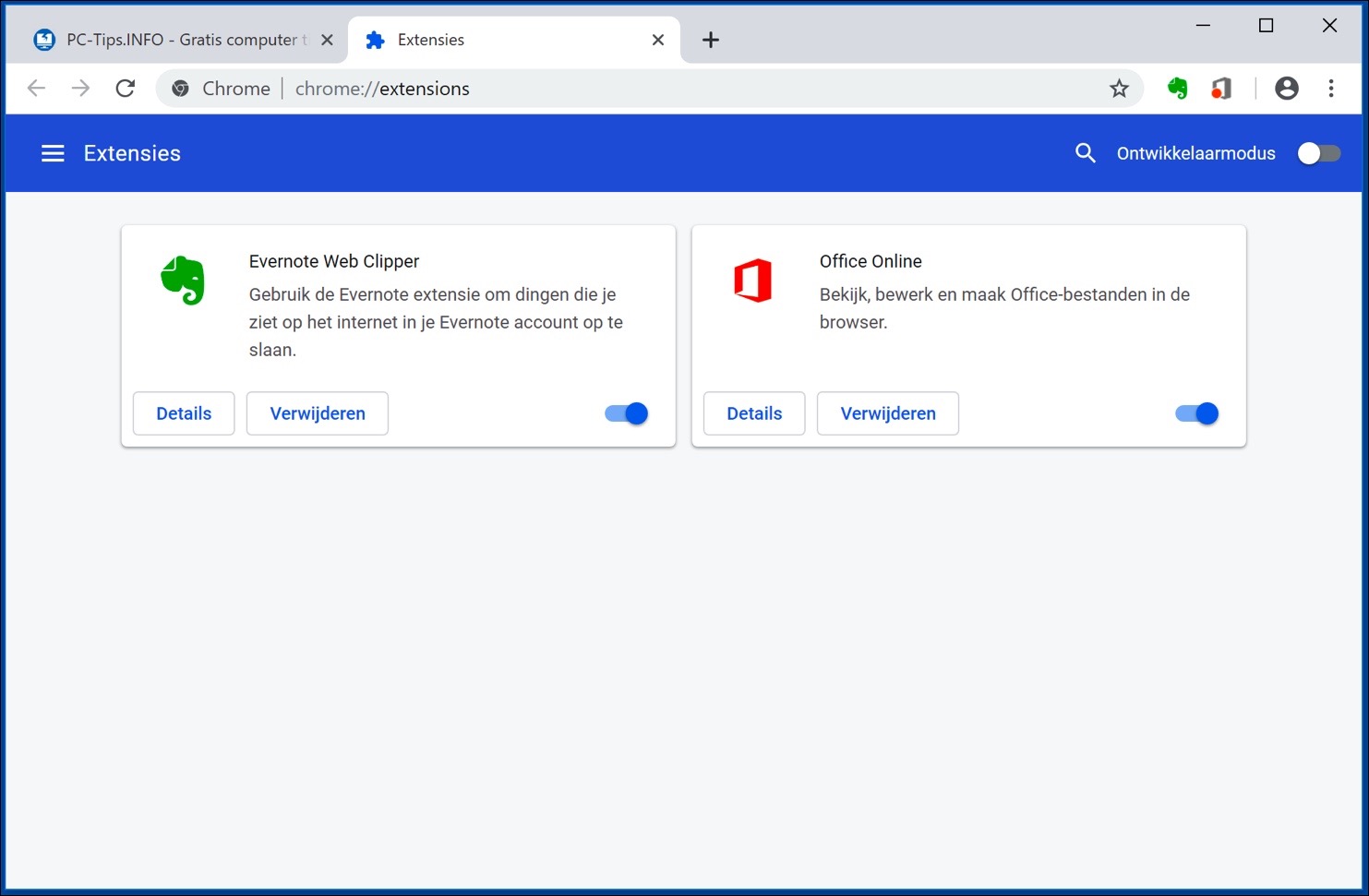Image resolution: width=1369 pixels, height=896 pixels.
Task: Disable the Evernote Web Clipper extension
Action: pos(627,413)
